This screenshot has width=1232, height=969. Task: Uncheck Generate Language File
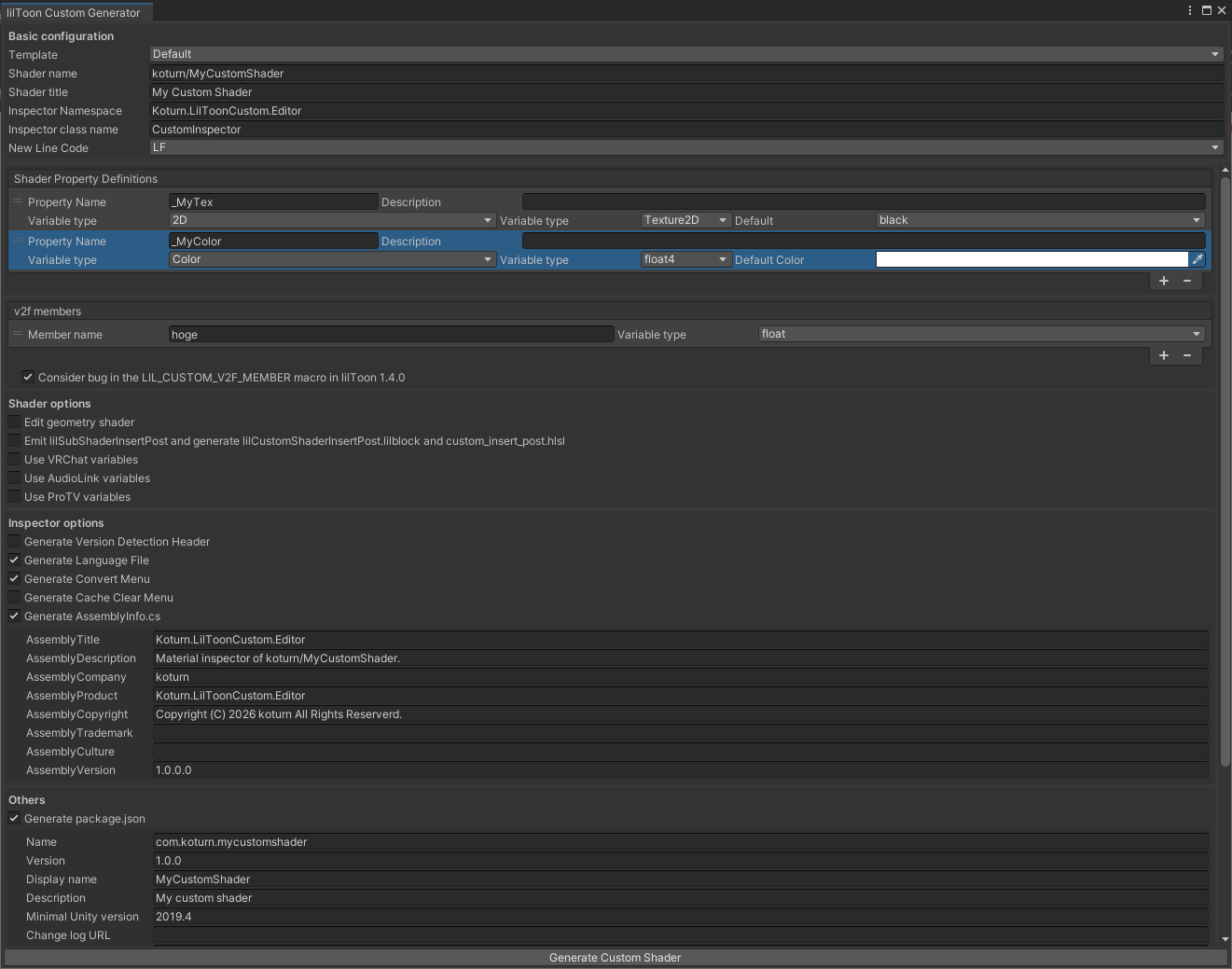click(14, 561)
